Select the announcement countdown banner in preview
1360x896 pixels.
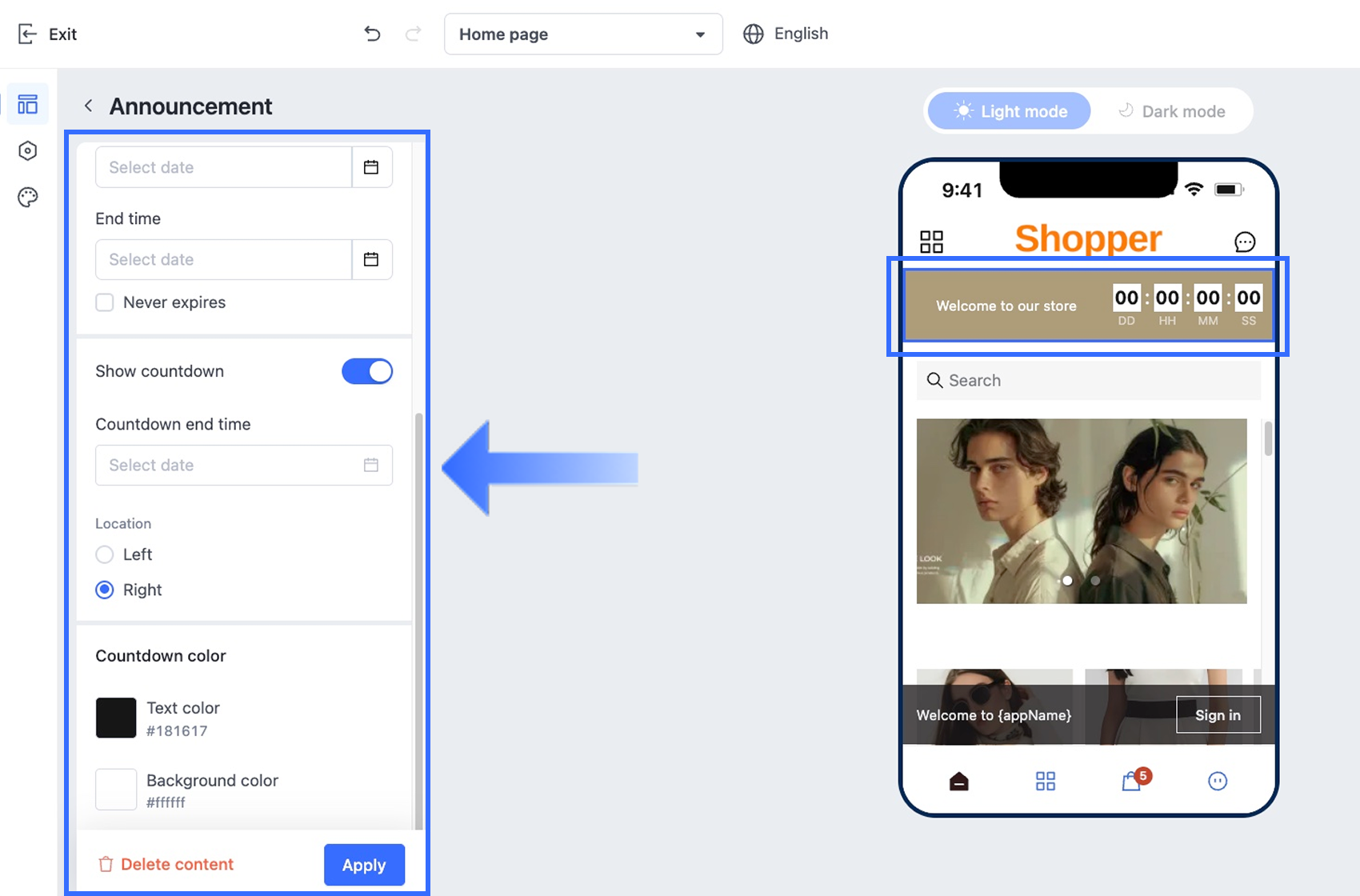[1089, 306]
